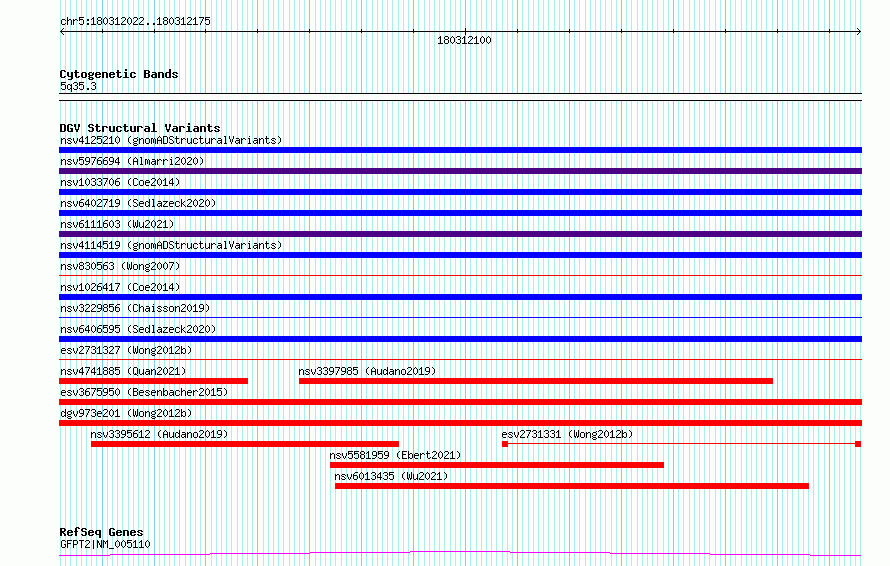Click the red bar under nsv3397985
The image size is (890, 566).
(x=536, y=381)
